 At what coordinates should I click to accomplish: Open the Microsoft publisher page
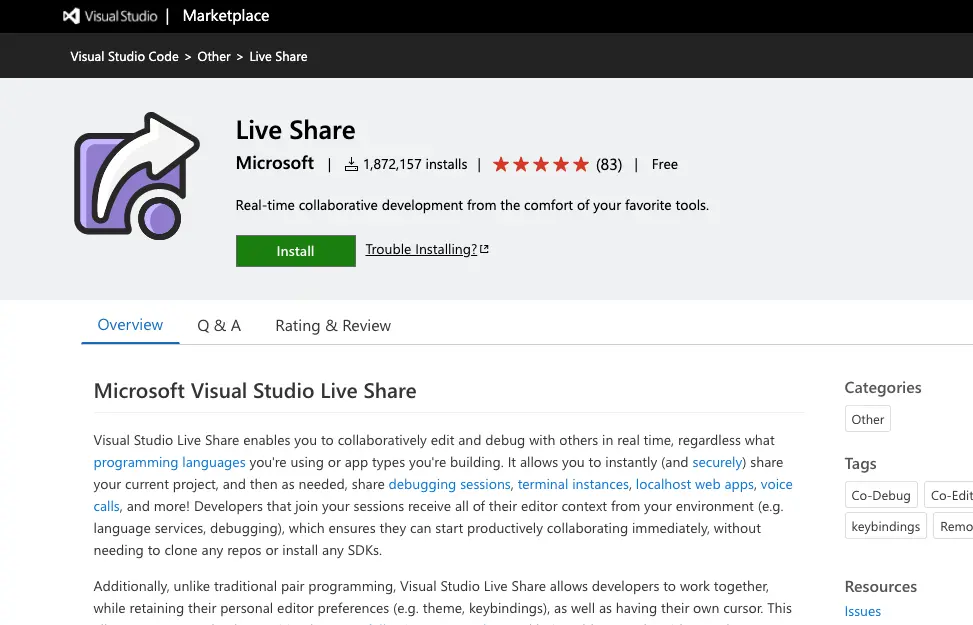(275, 163)
